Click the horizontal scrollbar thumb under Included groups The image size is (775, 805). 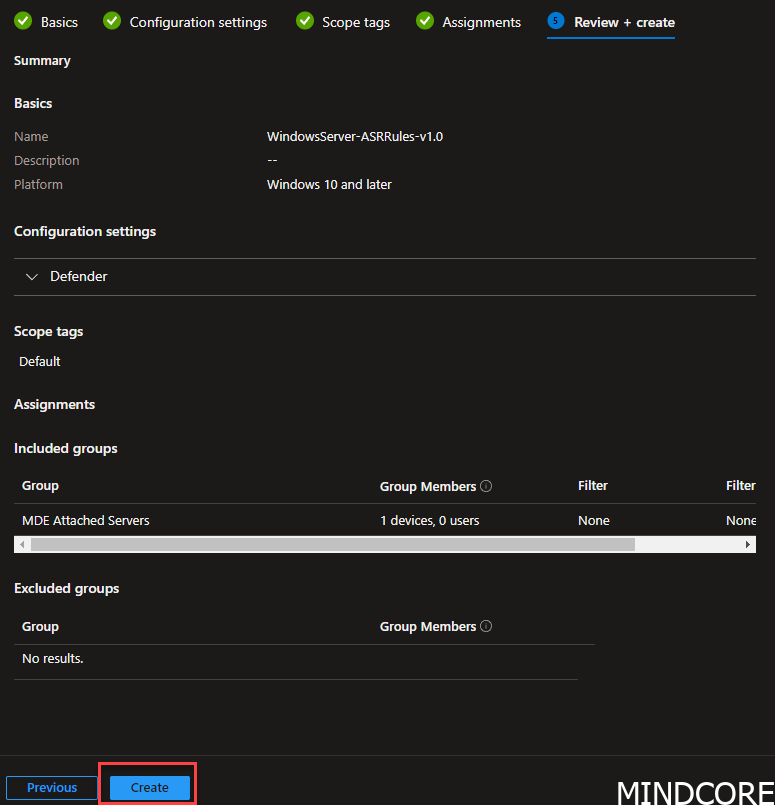(333, 544)
